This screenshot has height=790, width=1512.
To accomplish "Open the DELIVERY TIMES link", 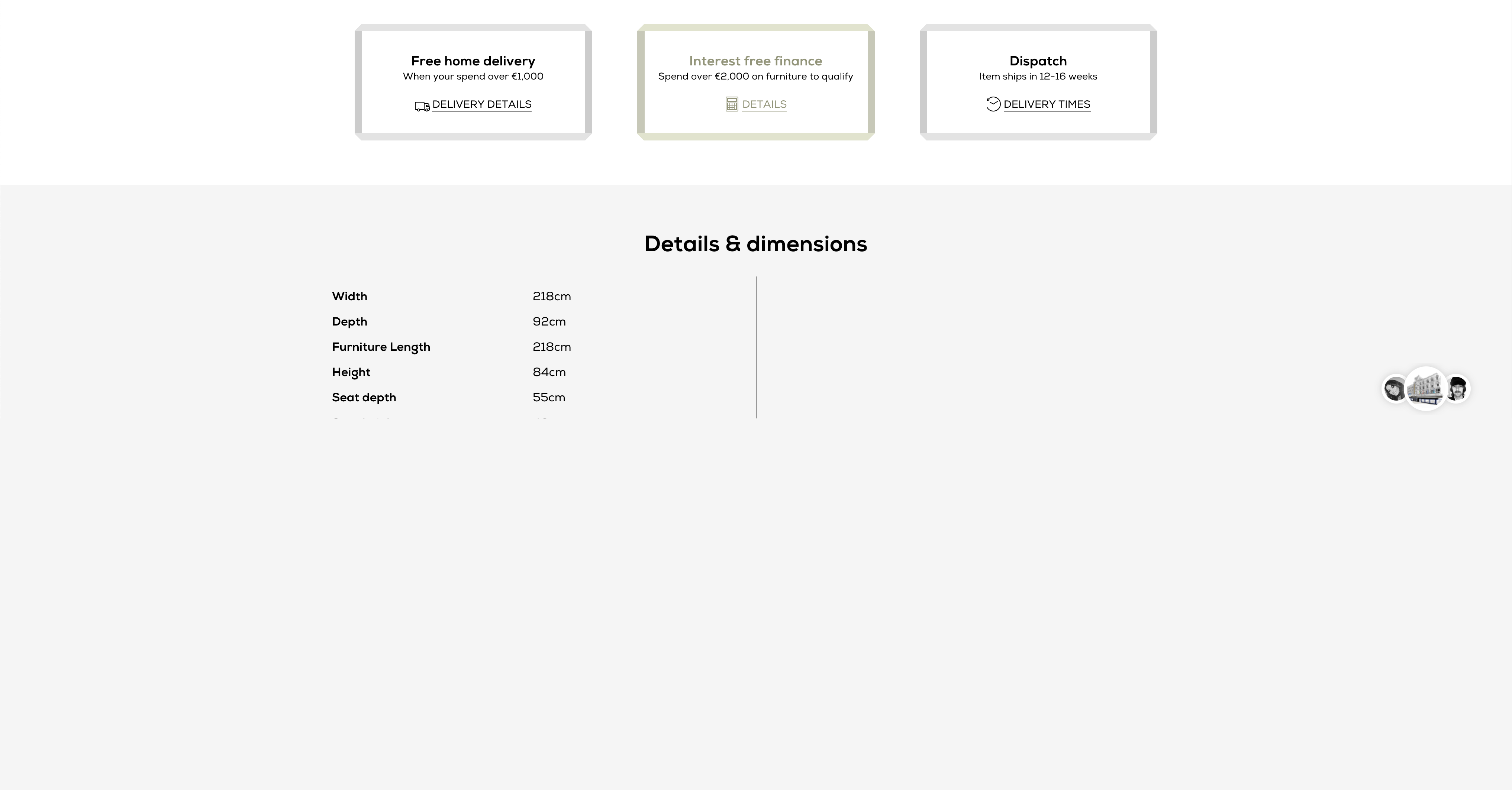I will [1047, 104].
